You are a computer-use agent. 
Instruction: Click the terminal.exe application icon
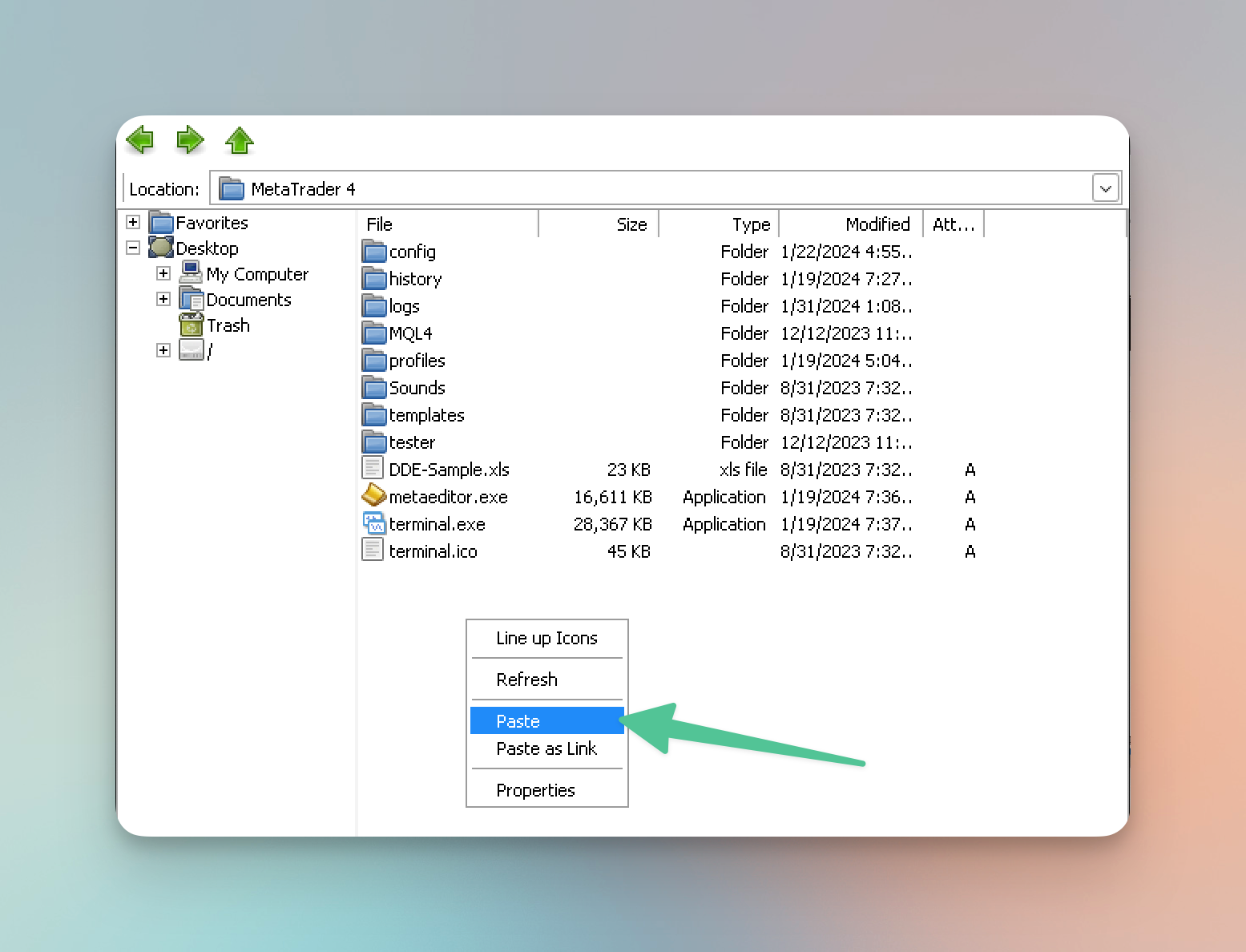374,523
